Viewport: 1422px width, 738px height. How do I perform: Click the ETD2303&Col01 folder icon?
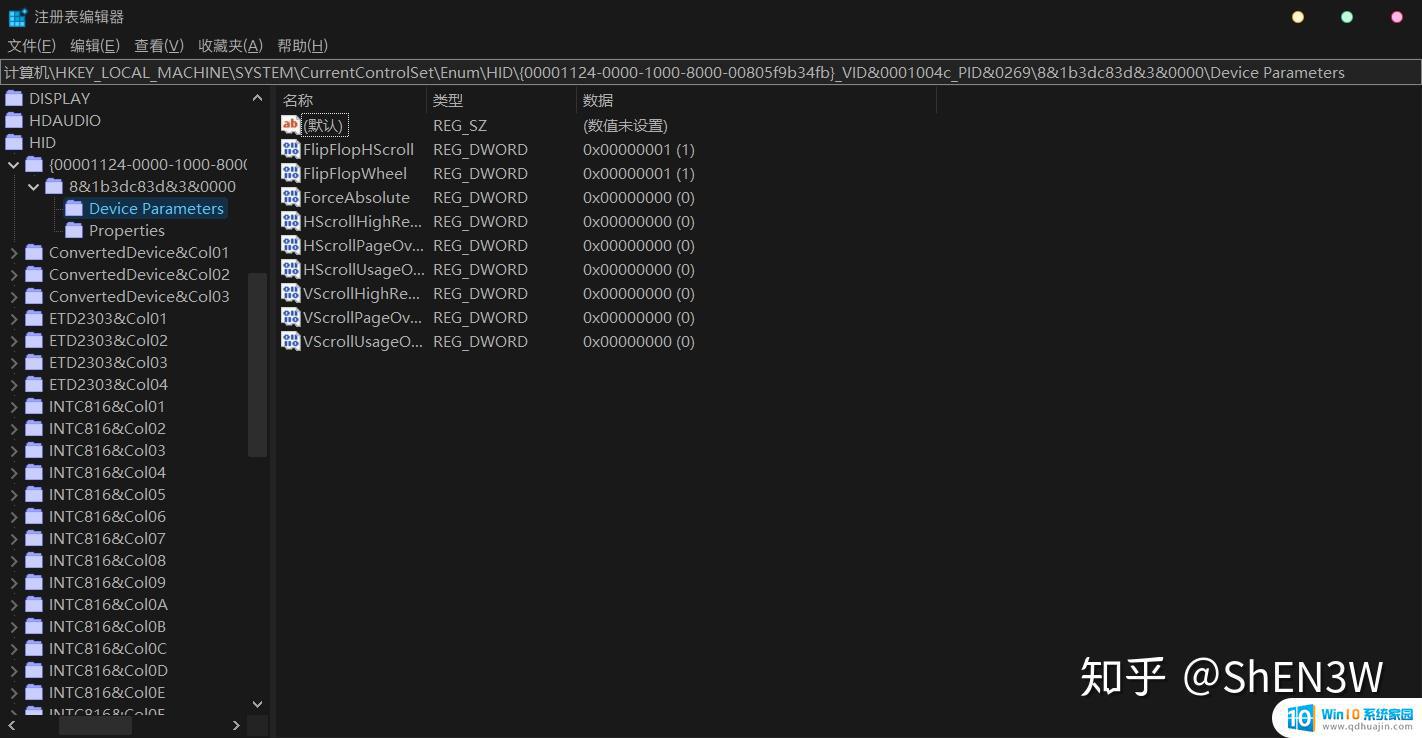pos(34,318)
